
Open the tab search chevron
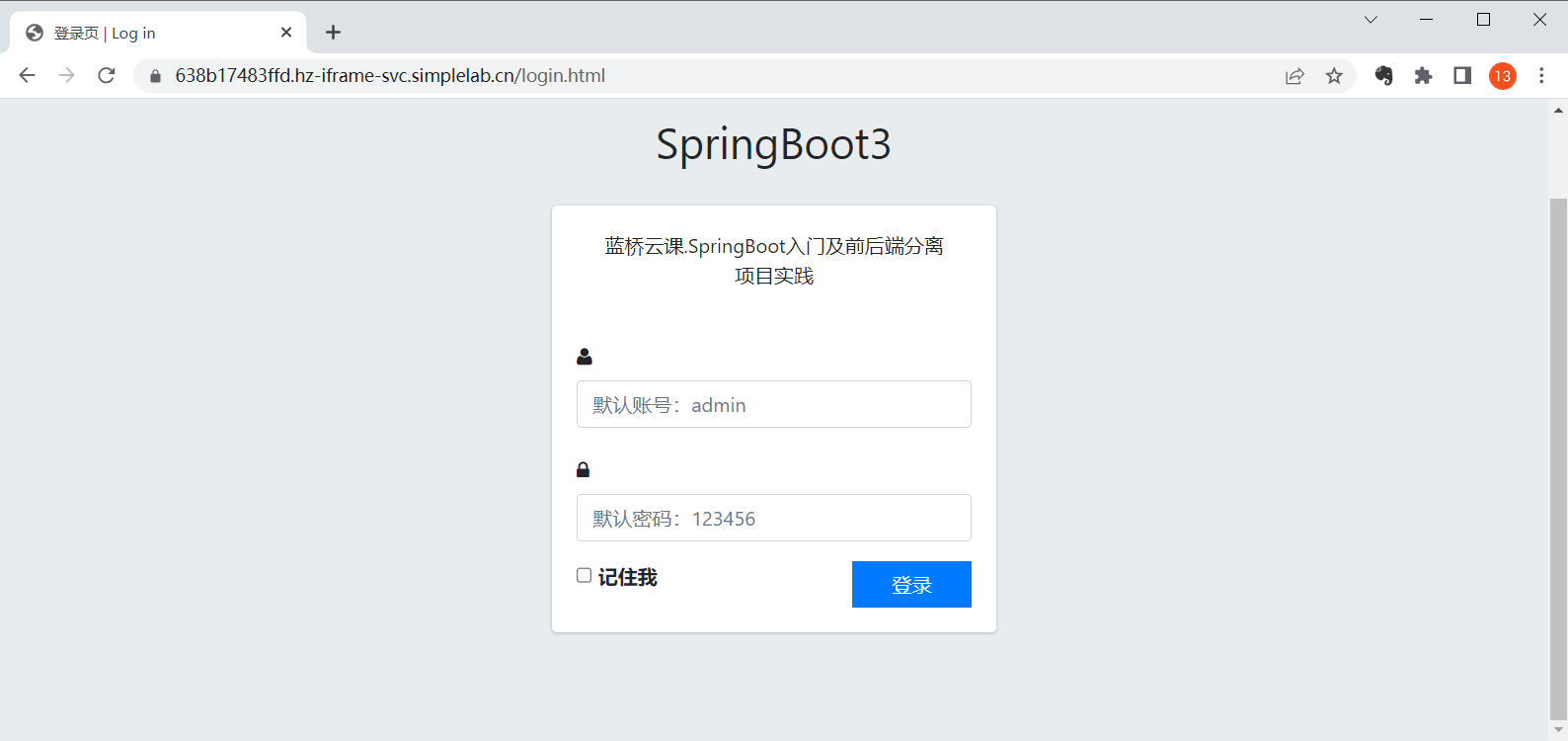(x=1371, y=20)
